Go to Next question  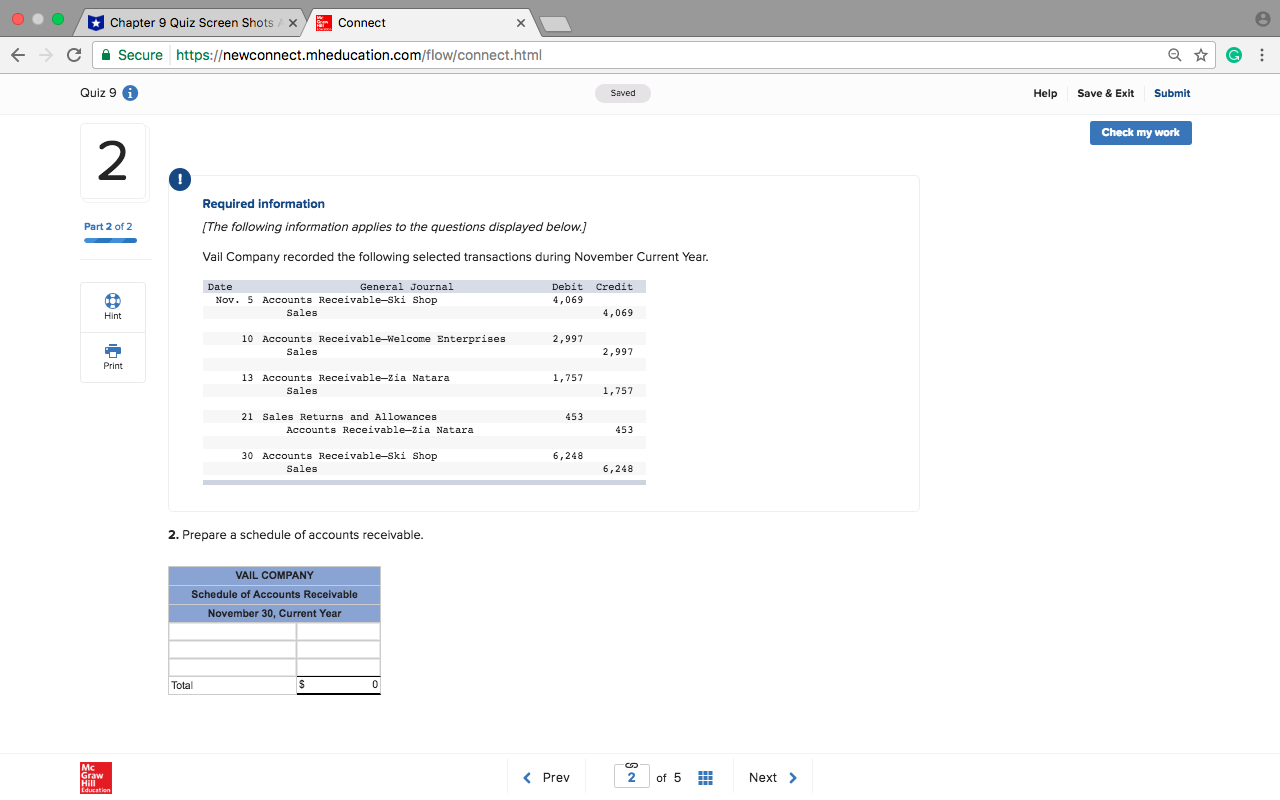pos(773,777)
